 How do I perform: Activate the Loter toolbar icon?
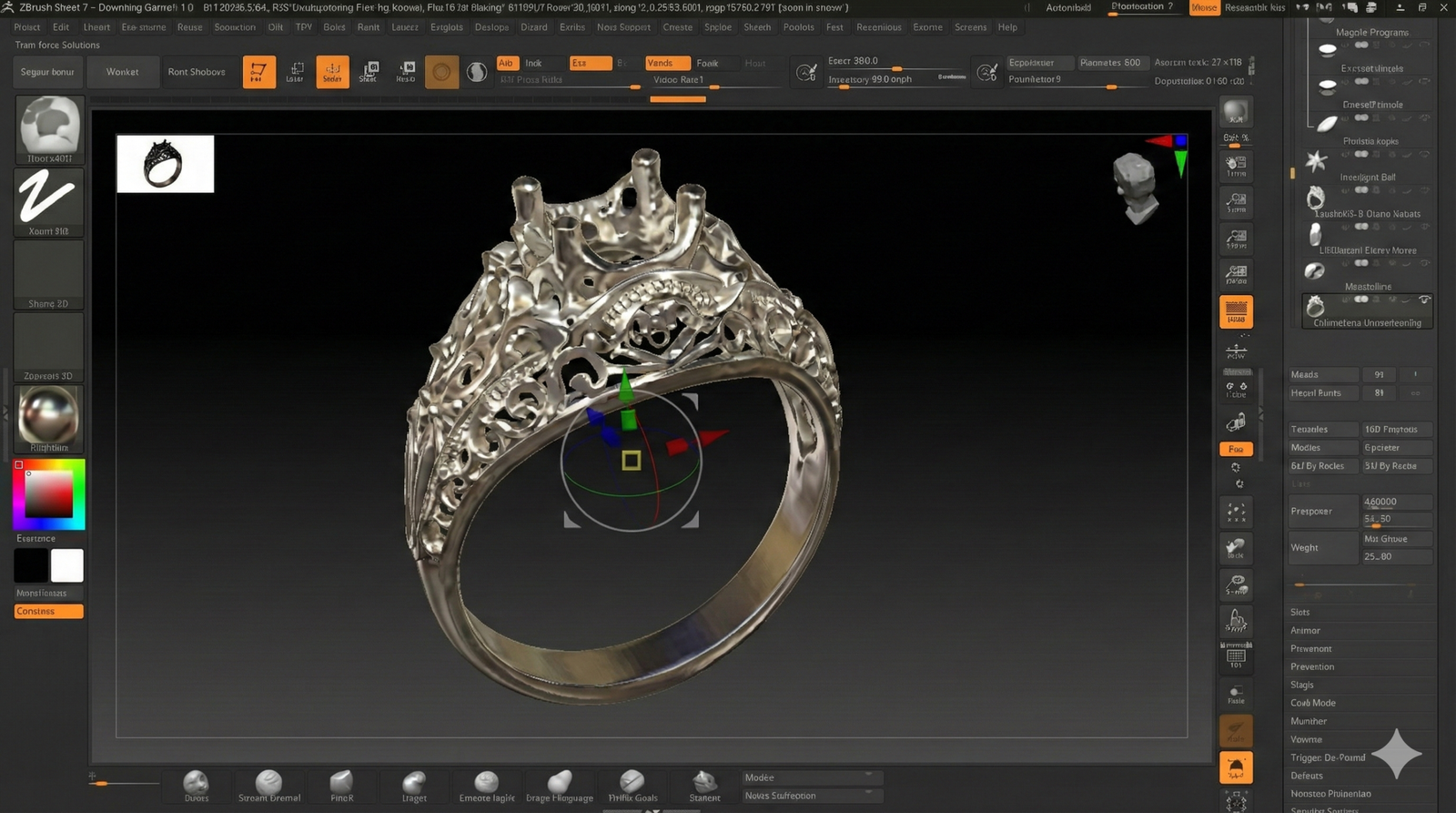coord(295,71)
